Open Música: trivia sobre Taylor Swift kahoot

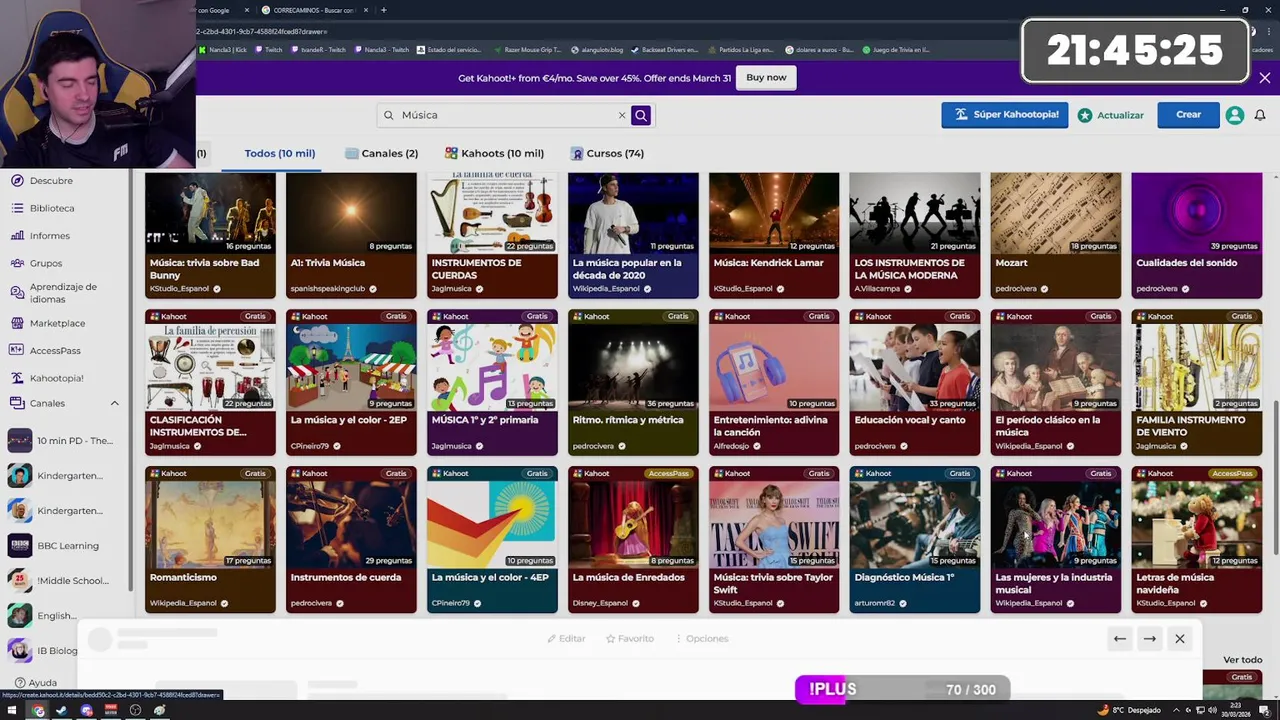pos(774,539)
